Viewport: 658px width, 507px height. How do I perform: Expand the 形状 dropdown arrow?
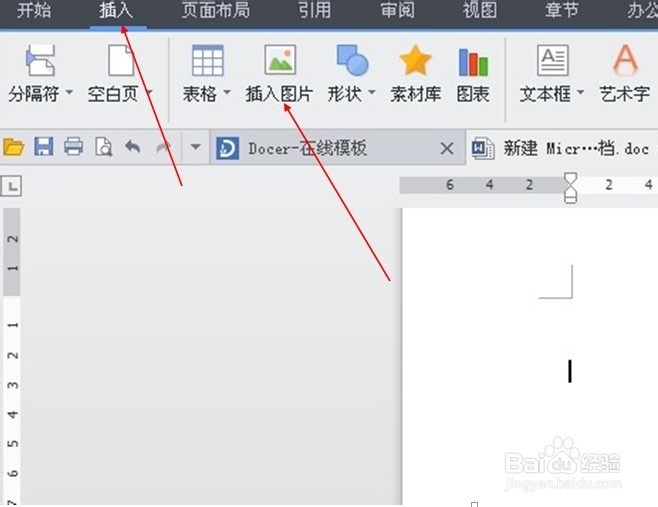click(372, 91)
